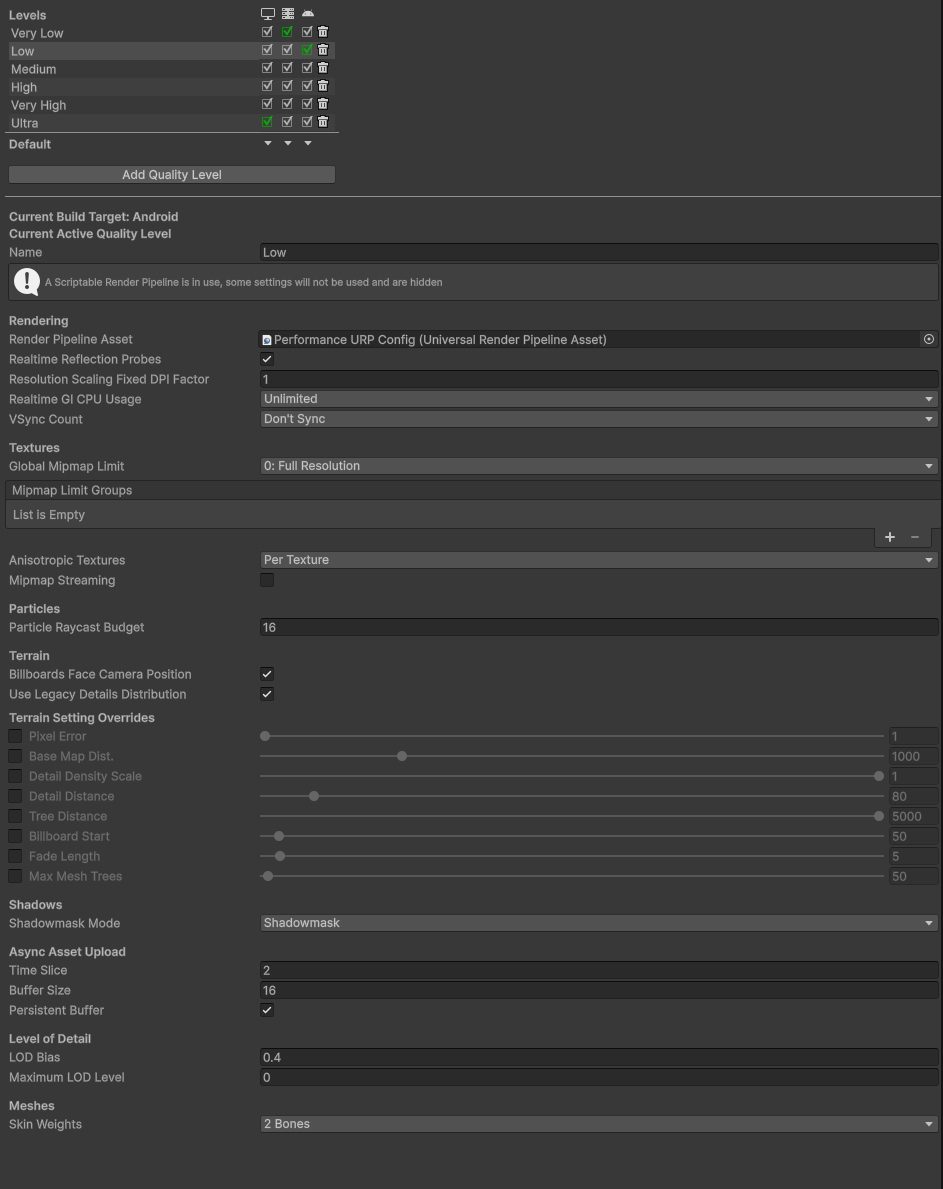Enable Mipmap Streaming

pos(267,580)
